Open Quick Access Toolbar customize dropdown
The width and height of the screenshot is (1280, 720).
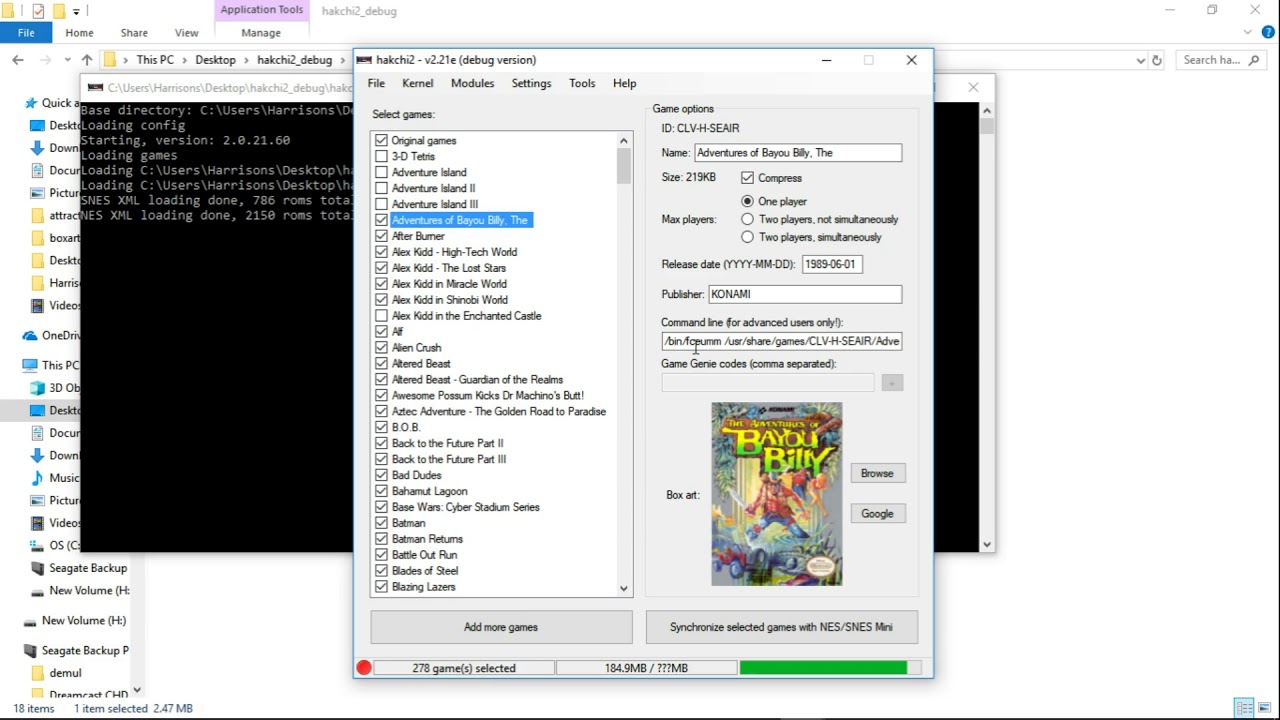click(75, 11)
